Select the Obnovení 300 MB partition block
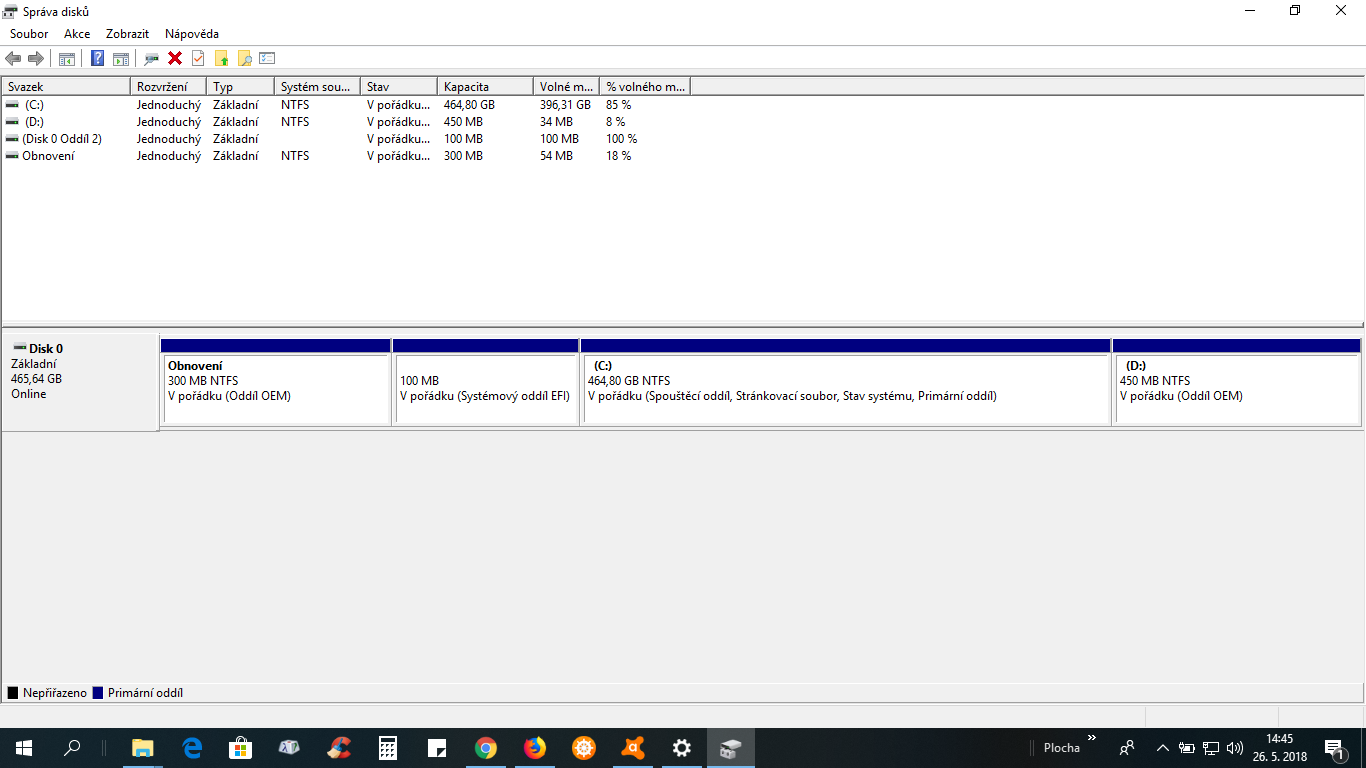Image resolution: width=1366 pixels, height=768 pixels. pos(276,382)
